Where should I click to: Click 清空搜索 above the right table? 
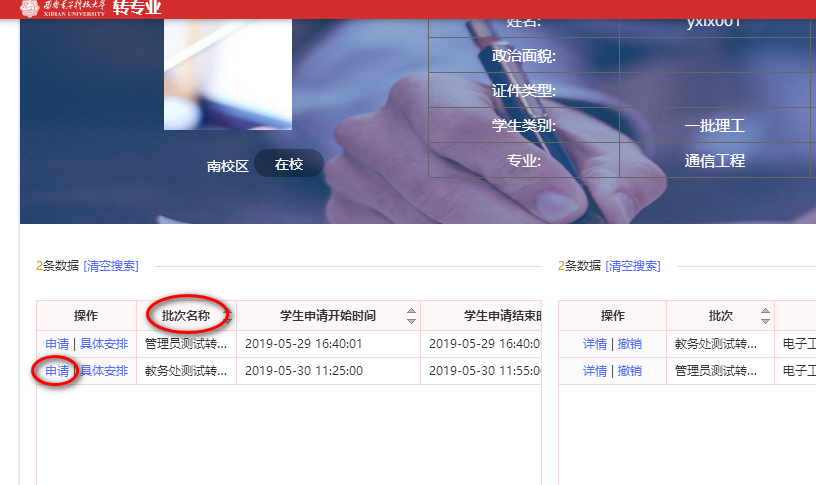pos(633,266)
